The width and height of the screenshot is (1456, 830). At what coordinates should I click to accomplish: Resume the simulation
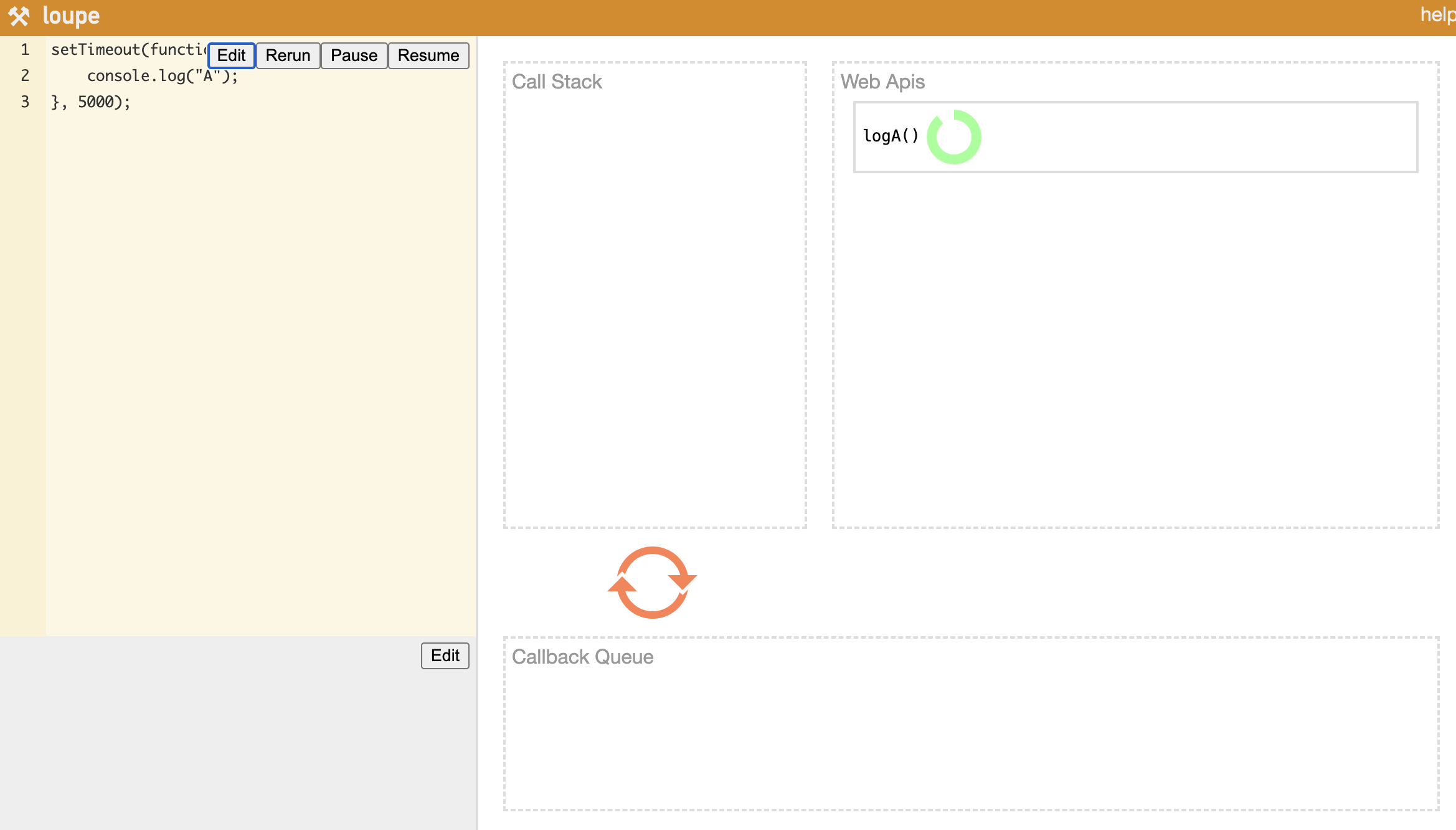pyautogui.click(x=428, y=55)
